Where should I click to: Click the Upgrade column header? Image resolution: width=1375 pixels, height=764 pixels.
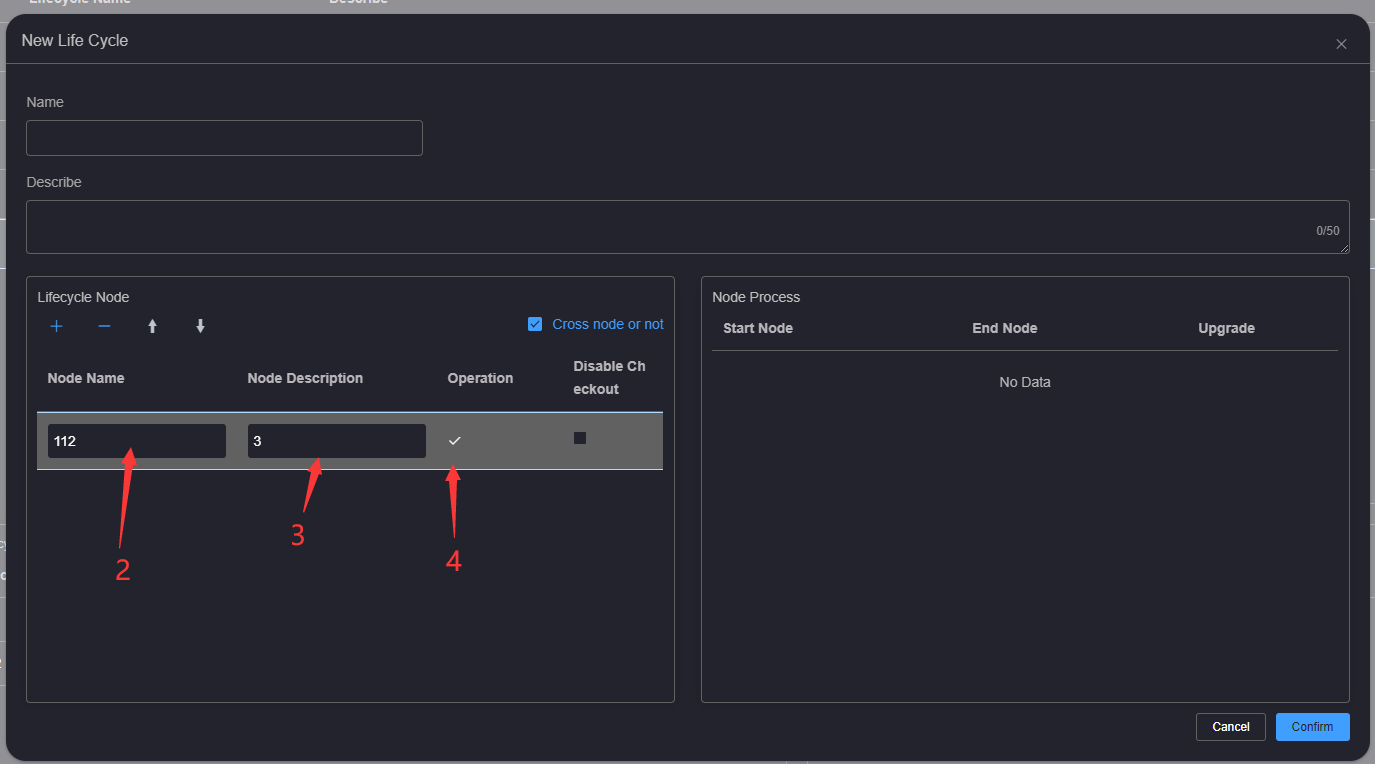(x=1226, y=328)
